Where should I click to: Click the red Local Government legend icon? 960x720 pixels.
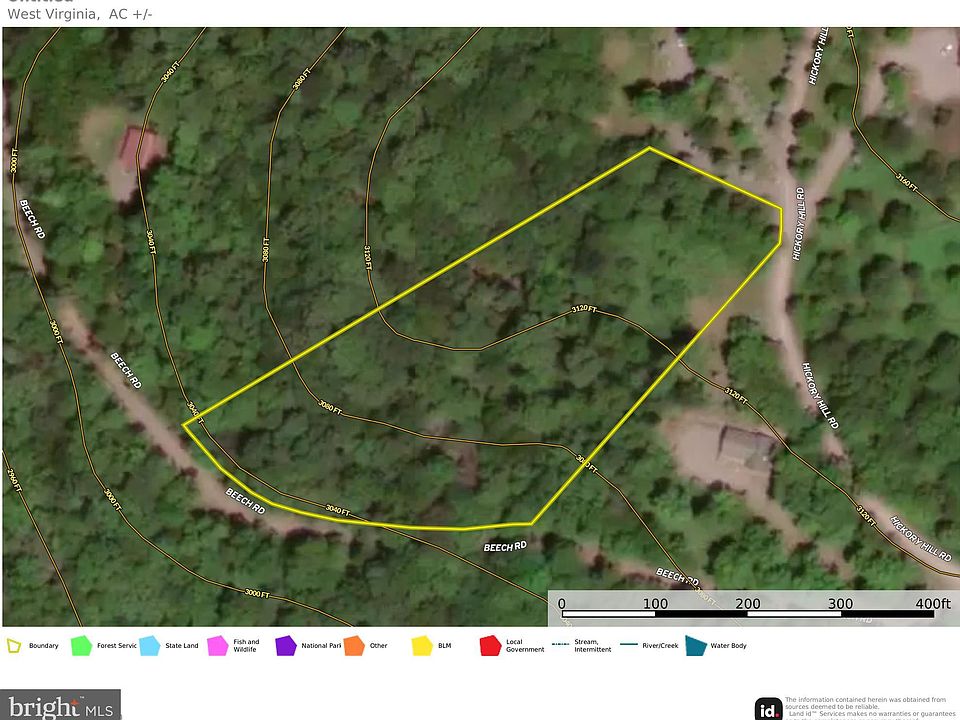pyautogui.click(x=490, y=646)
